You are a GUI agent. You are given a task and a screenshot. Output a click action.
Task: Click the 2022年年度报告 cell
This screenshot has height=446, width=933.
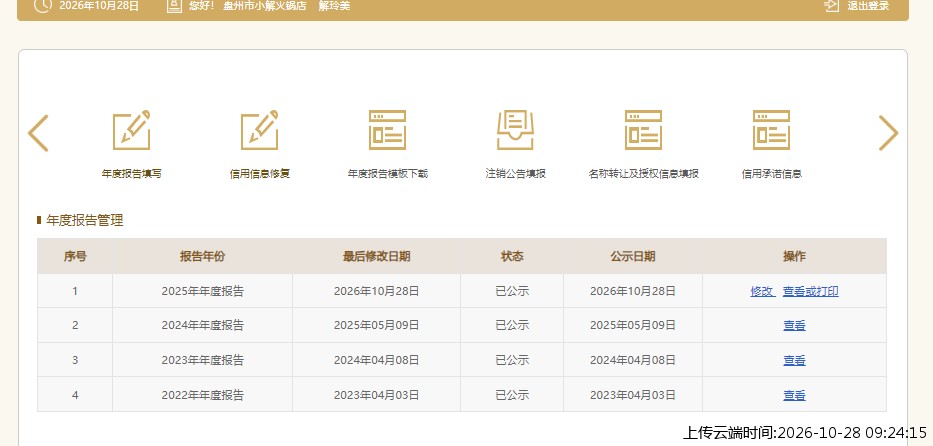(x=202, y=395)
